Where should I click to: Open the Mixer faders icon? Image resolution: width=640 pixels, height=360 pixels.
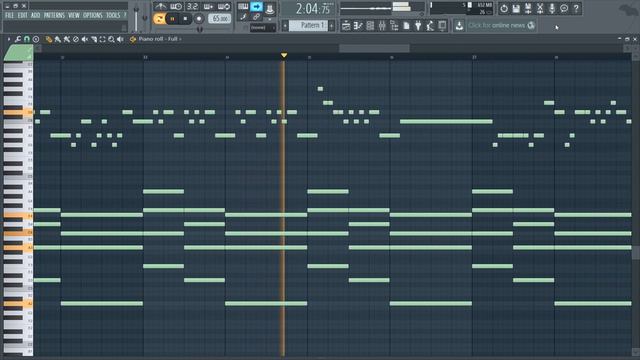(382, 26)
